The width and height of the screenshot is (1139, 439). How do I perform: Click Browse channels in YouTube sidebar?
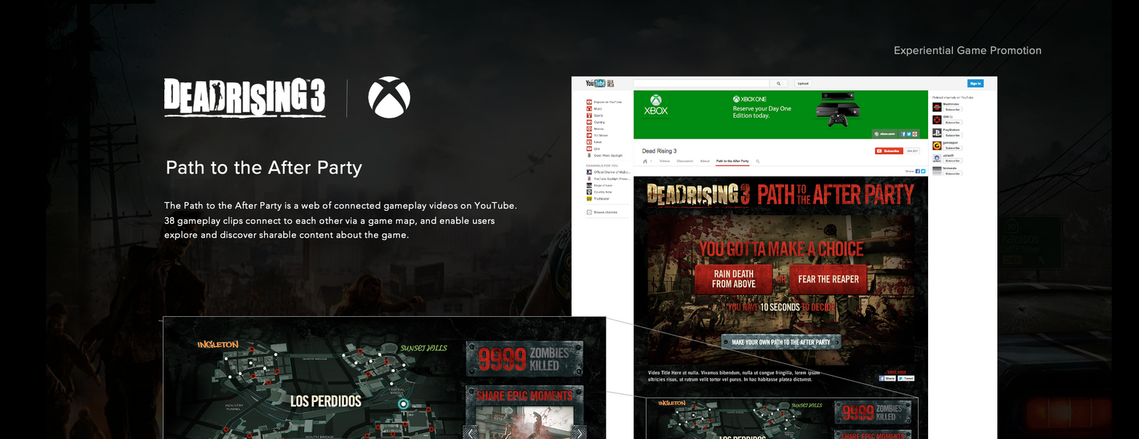pyautogui.click(x=601, y=212)
